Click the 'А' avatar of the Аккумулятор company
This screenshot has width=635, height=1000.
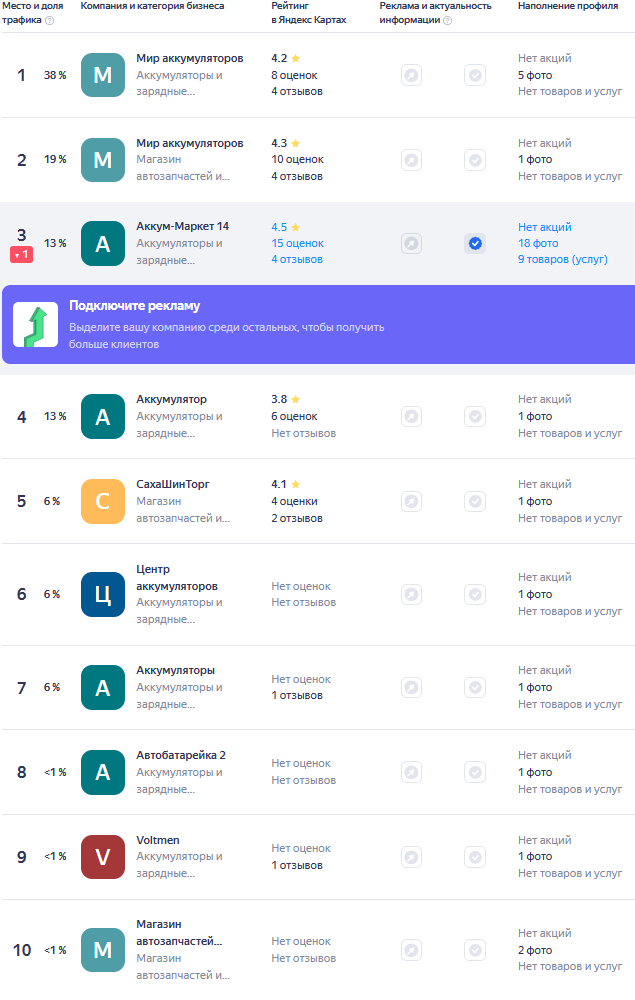pyautogui.click(x=103, y=416)
